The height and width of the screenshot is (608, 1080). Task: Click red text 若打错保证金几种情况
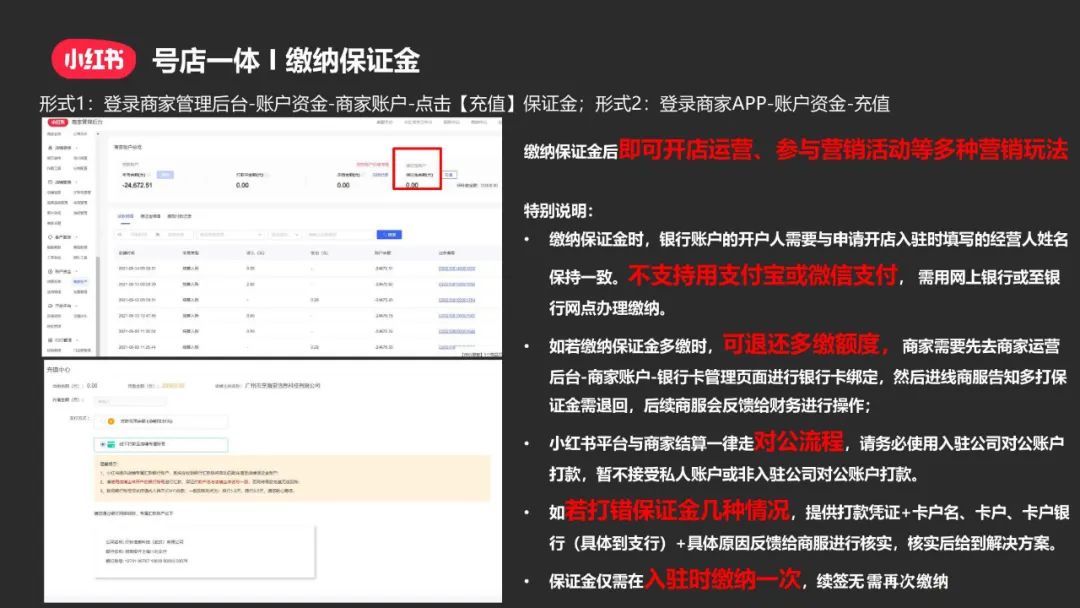[677, 510]
